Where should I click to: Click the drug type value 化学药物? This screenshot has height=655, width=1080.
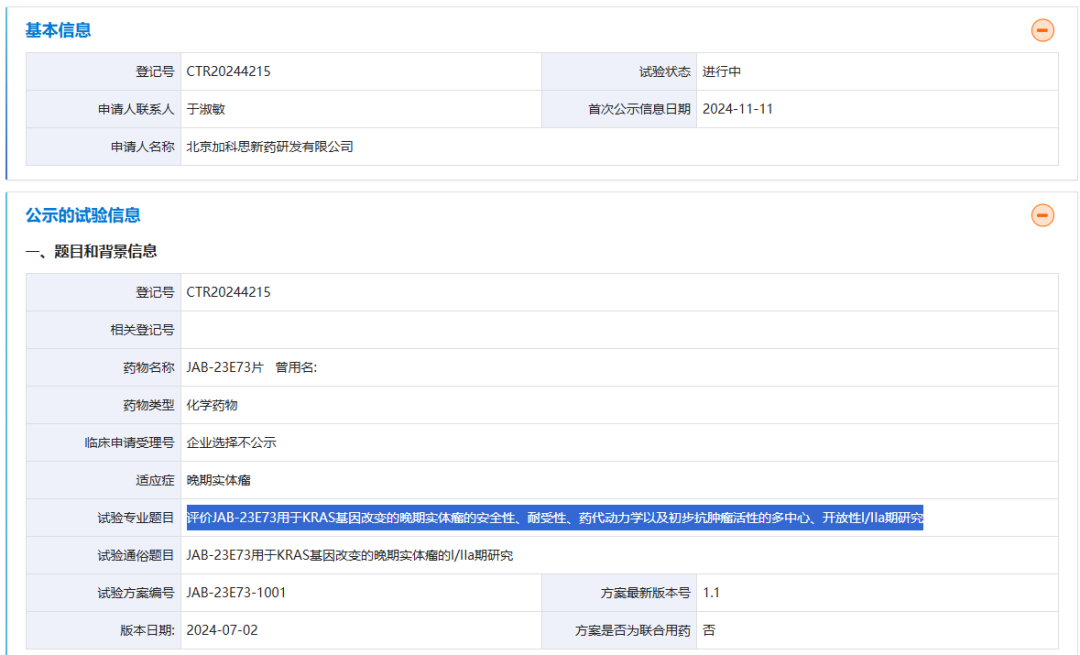pyautogui.click(x=212, y=405)
